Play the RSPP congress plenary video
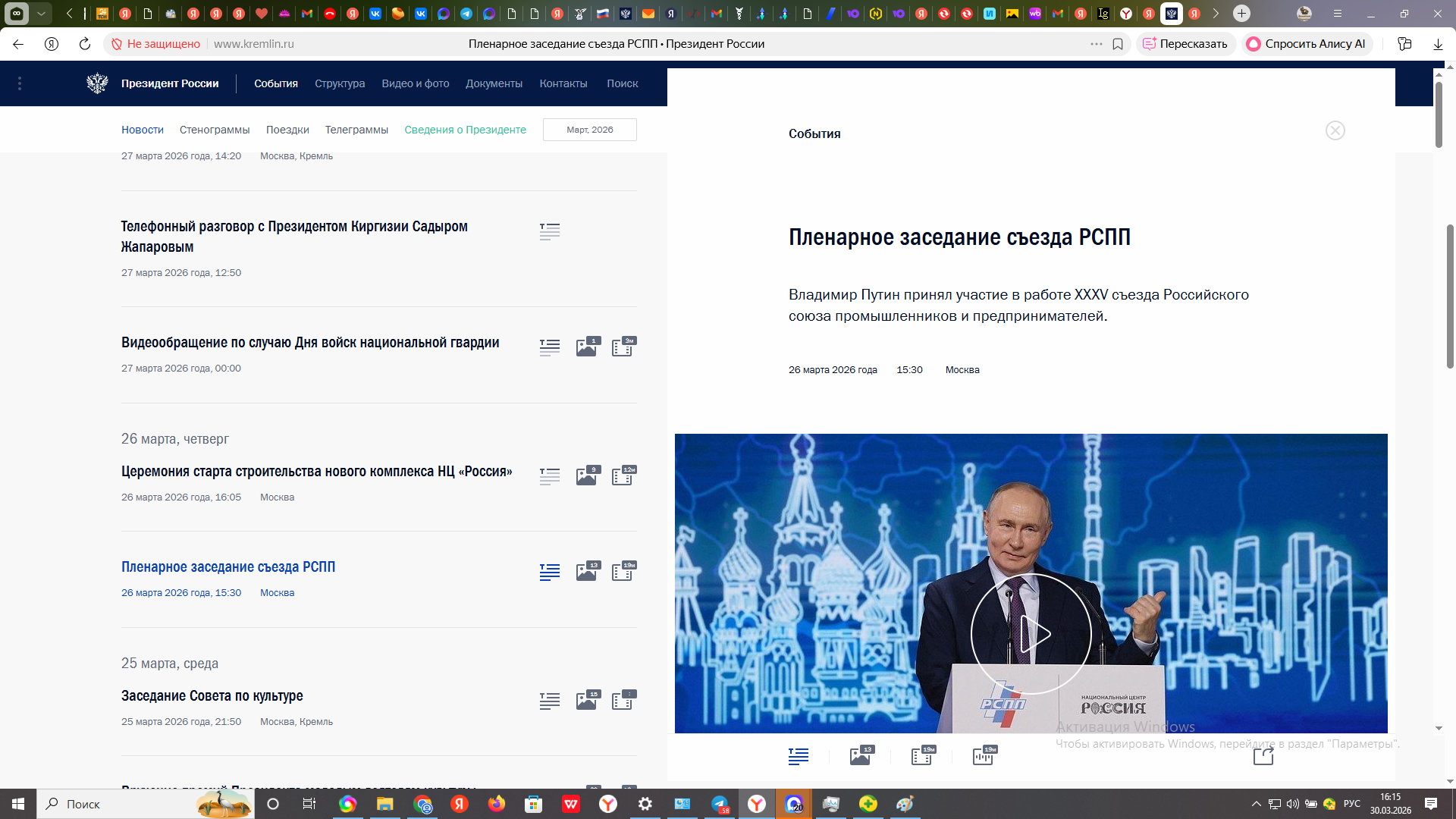The image size is (1456, 819). tap(1031, 633)
